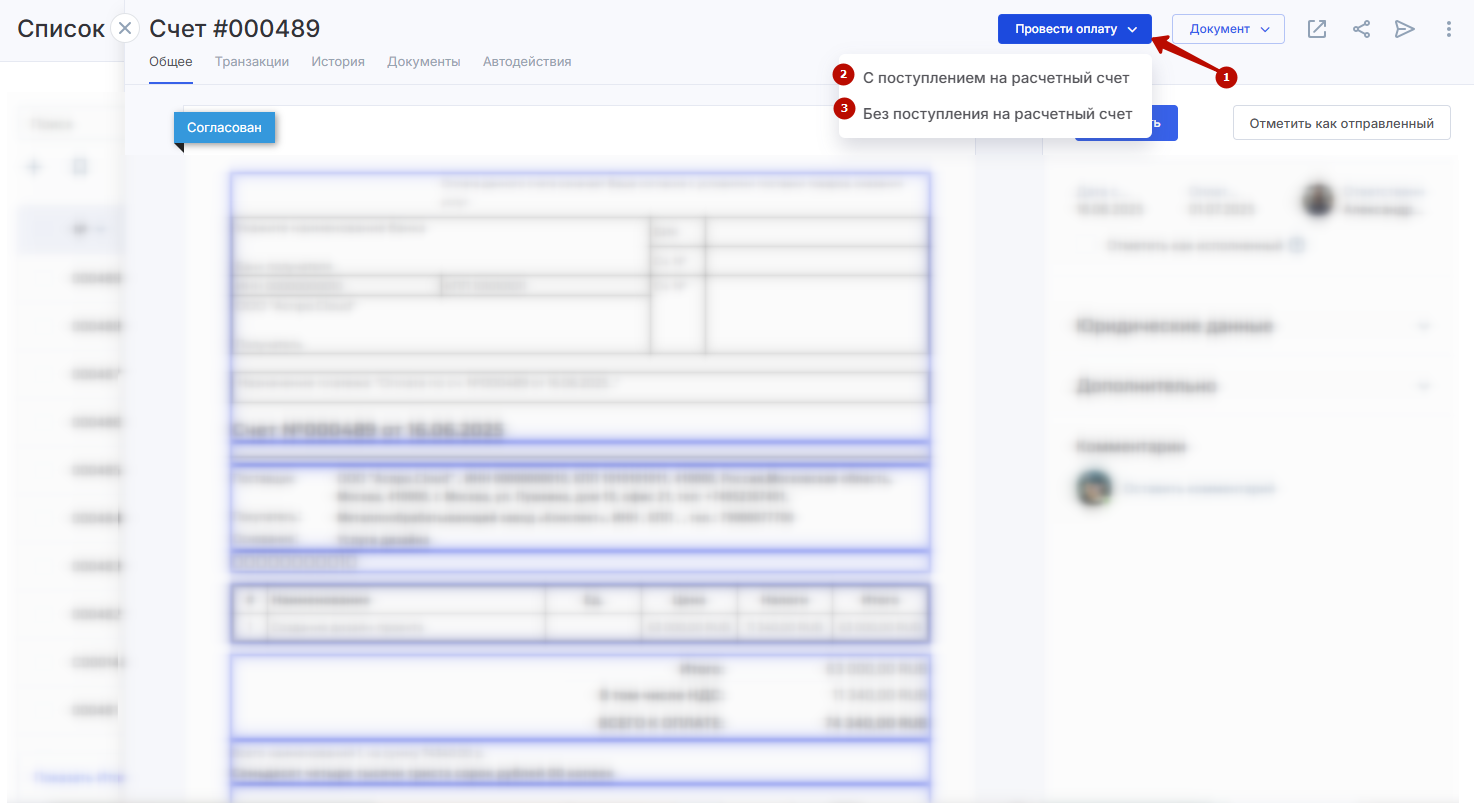
Task: Expand the 'Юридические данные' section
Action: click(x=1423, y=326)
